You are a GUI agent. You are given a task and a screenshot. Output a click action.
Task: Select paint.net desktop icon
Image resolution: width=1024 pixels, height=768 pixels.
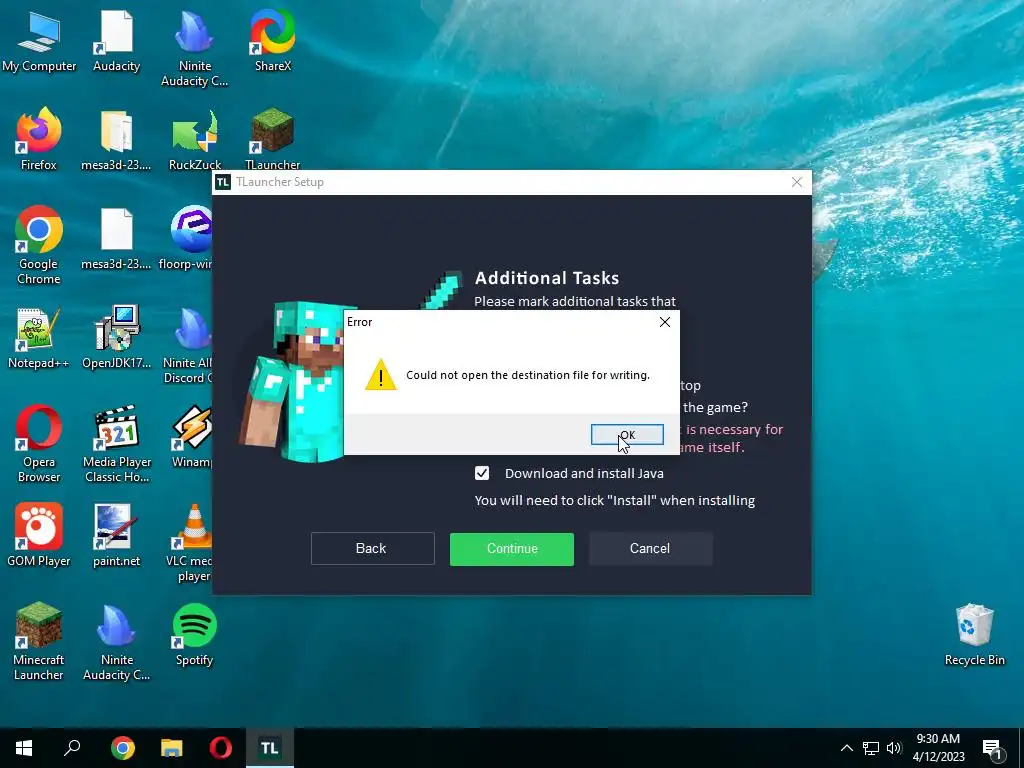click(x=116, y=536)
